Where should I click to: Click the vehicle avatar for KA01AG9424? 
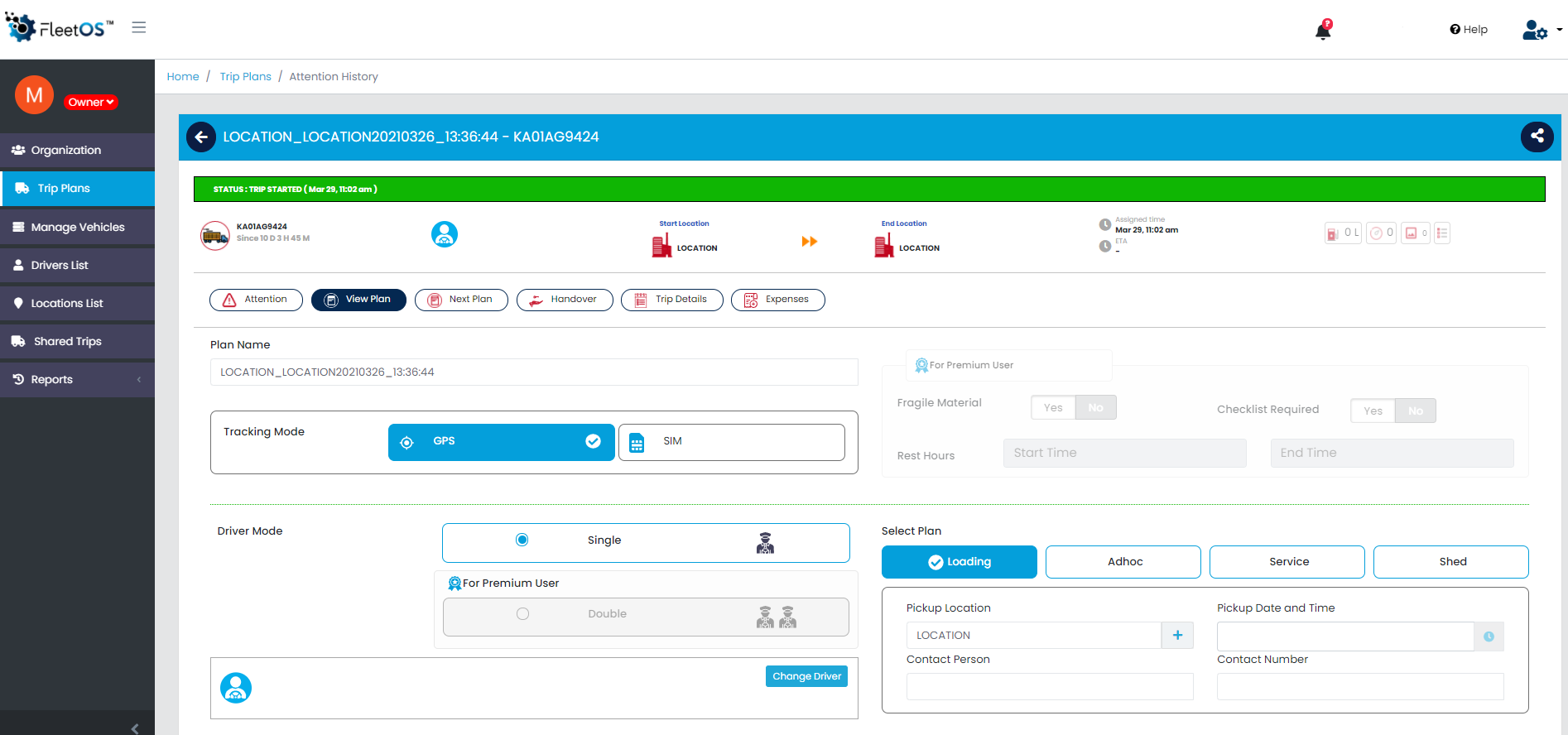coord(215,235)
